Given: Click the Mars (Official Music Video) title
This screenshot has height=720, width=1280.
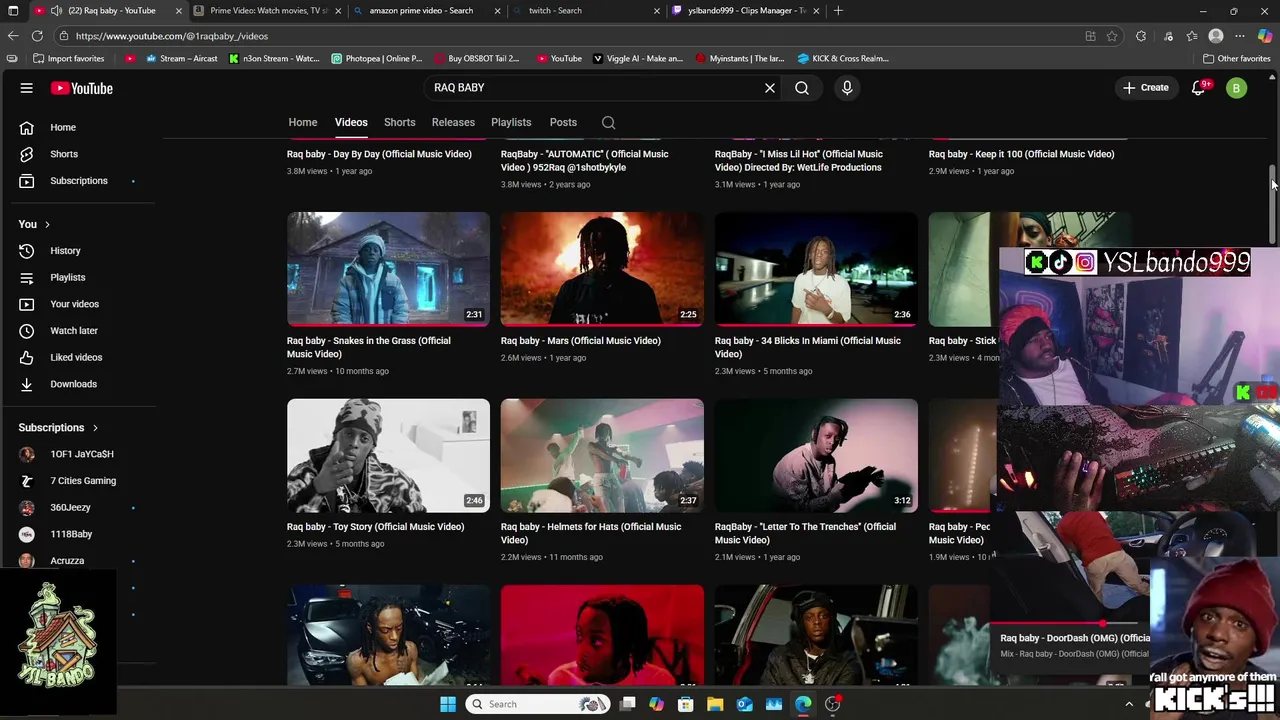Looking at the screenshot, I should pos(581,341).
